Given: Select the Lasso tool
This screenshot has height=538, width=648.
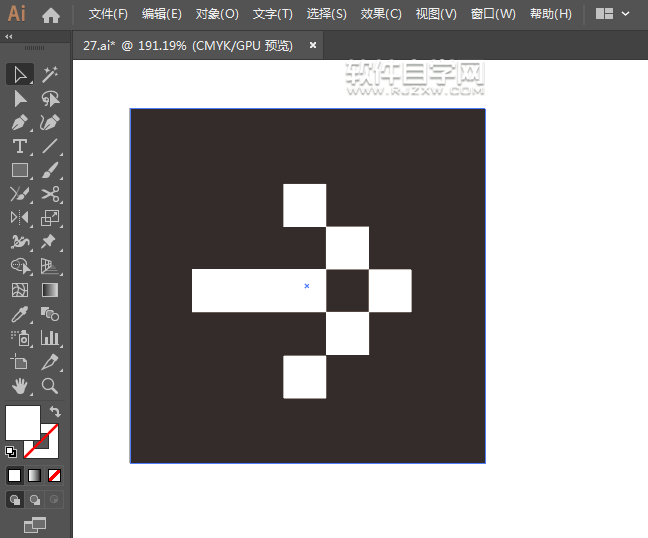Looking at the screenshot, I should [x=50, y=99].
